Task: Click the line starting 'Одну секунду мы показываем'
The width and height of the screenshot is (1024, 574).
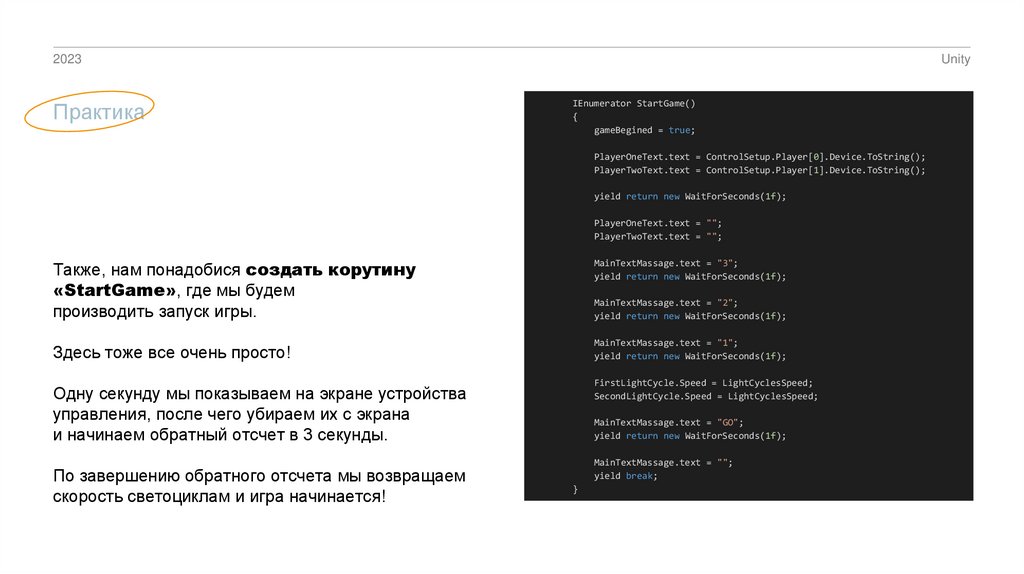Action: pyautogui.click(x=259, y=394)
